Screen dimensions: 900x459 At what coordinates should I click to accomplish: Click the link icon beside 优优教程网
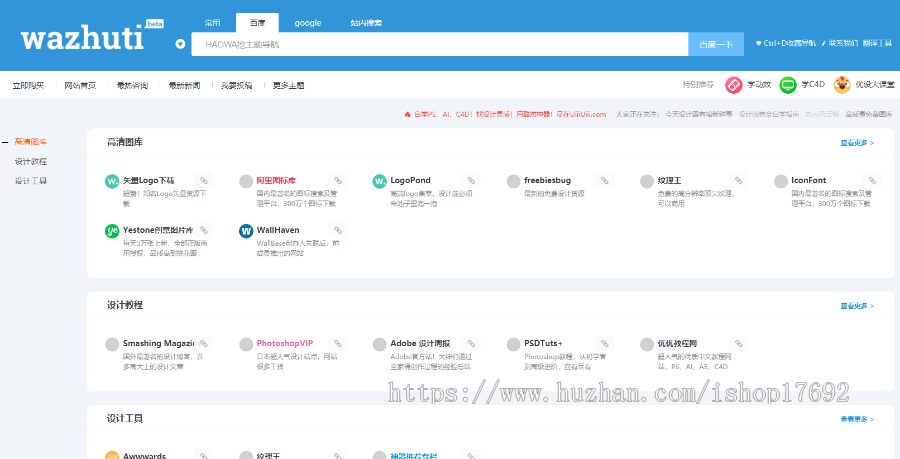point(739,343)
